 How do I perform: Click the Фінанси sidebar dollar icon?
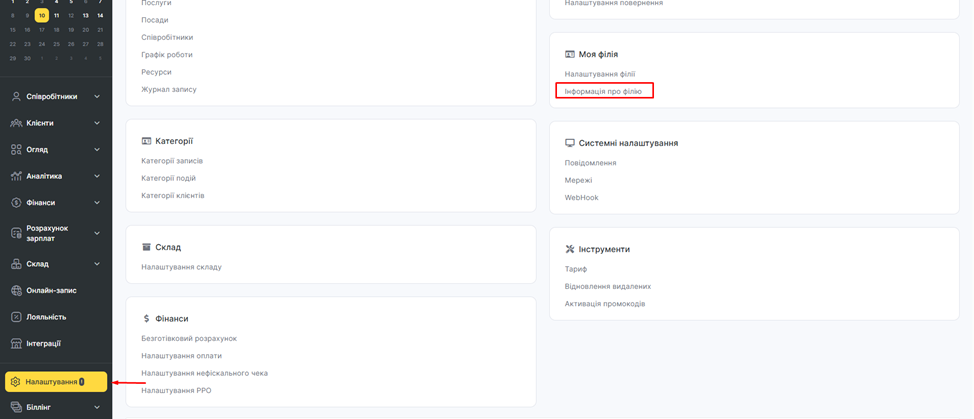click(x=16, y=203)
